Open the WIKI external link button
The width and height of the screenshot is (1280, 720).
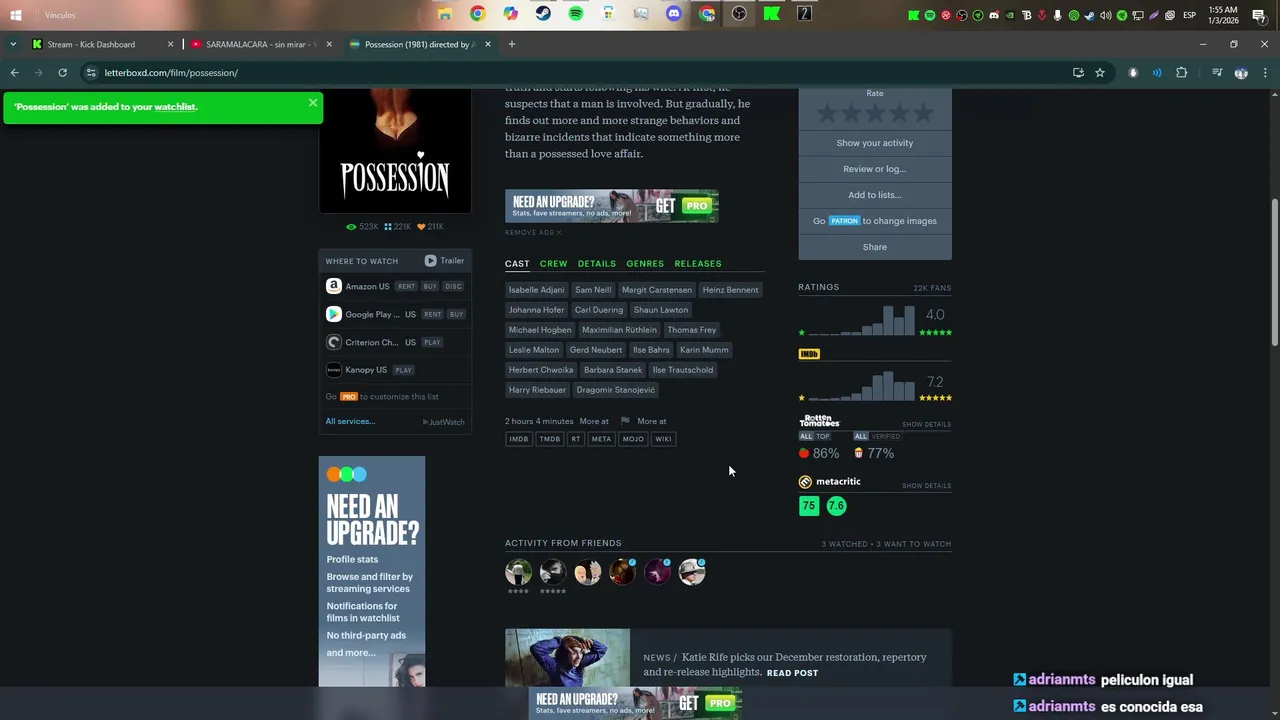coord(663,439)
